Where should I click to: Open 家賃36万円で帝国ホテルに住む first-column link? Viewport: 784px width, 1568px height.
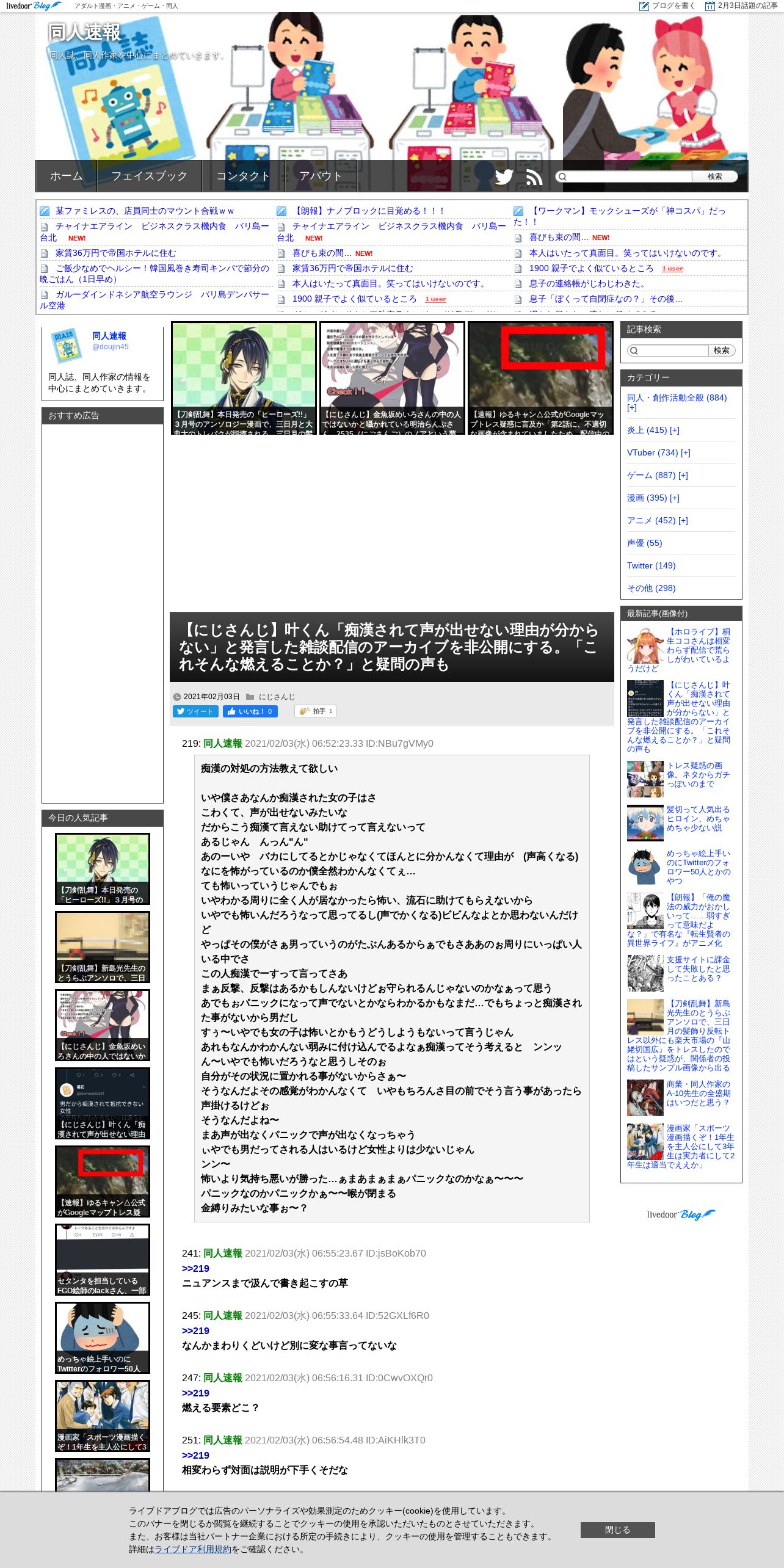[x=116, y=253]
